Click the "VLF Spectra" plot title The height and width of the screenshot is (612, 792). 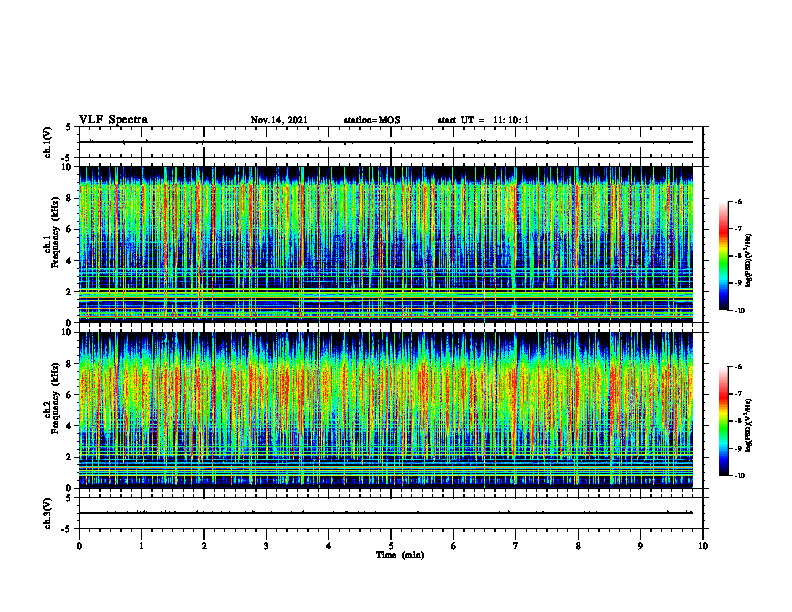coord(113,120)
